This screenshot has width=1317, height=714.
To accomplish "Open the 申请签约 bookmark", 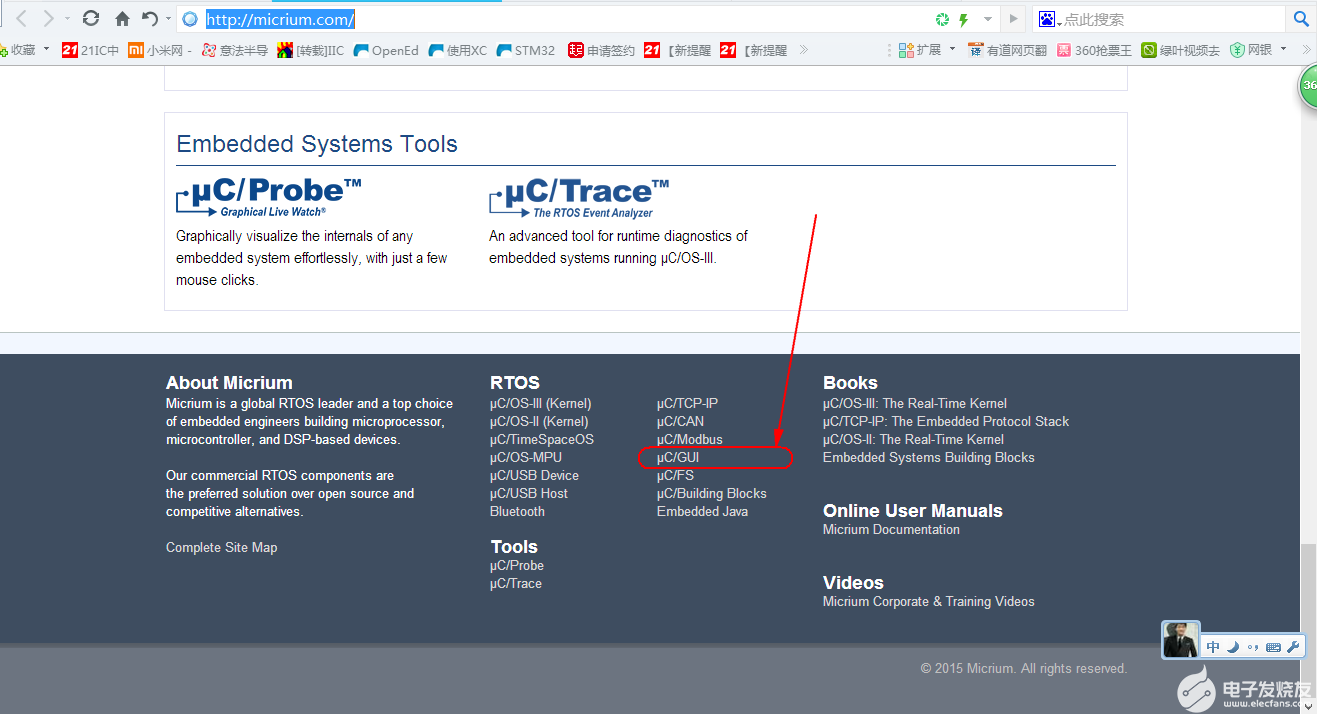I will [x=601, y=50].
